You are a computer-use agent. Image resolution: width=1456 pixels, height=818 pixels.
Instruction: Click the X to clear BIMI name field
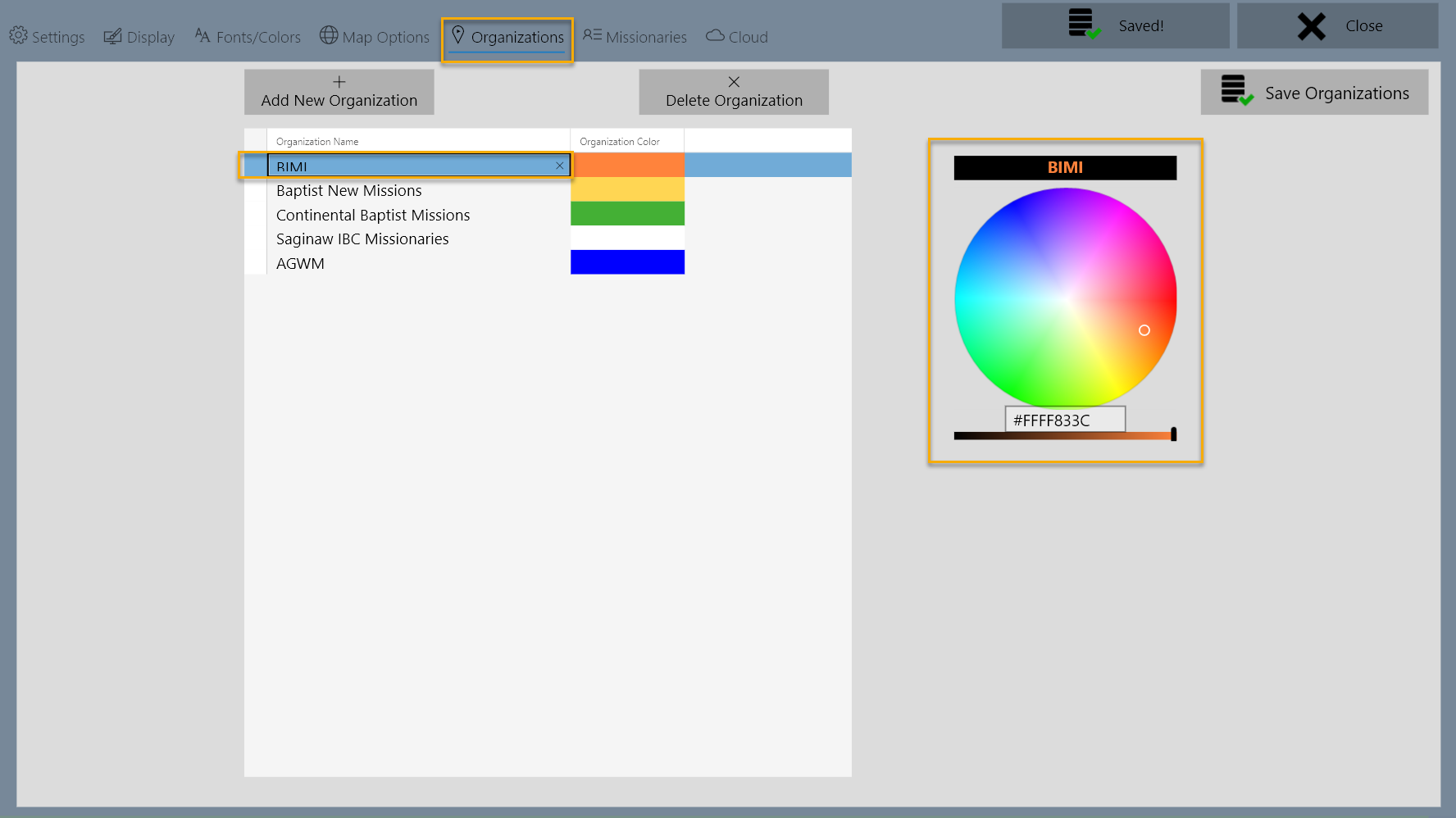(558, 165)
